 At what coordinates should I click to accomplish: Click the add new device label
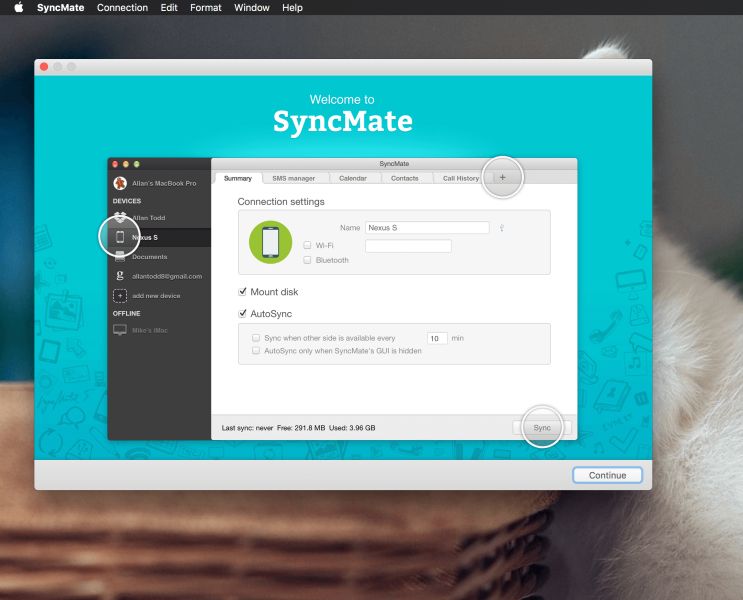(156, 296)
